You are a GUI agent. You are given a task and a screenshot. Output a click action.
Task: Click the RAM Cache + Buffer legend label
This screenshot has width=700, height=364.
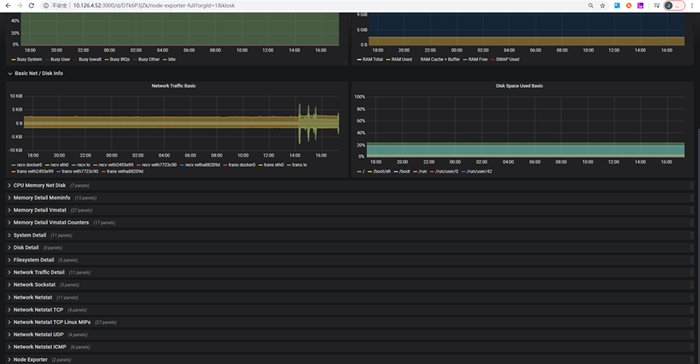point(440,59)
